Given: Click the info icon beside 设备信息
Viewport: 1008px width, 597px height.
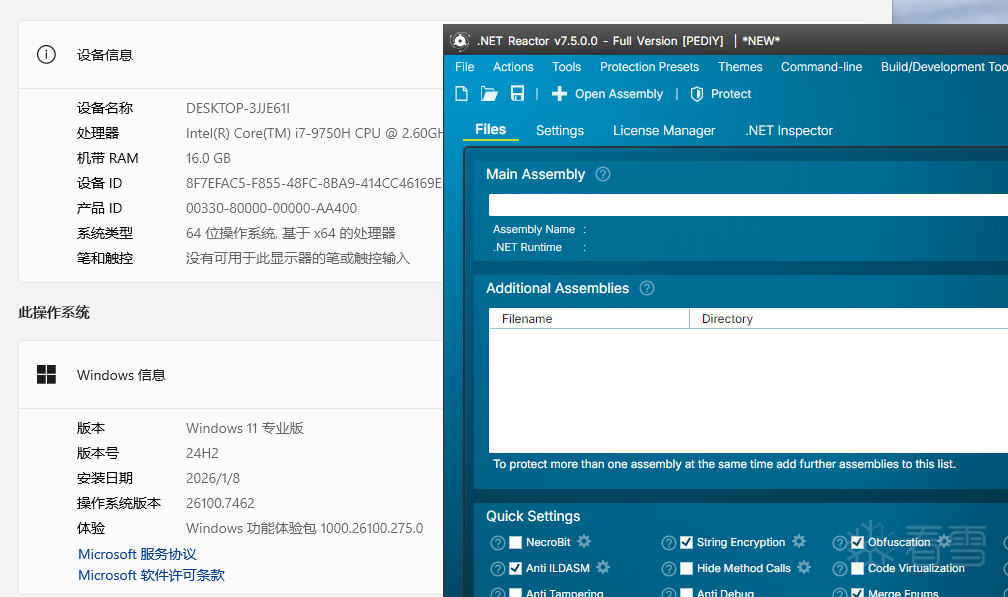Looking at the screenshot, I should [x=46, y=55].
